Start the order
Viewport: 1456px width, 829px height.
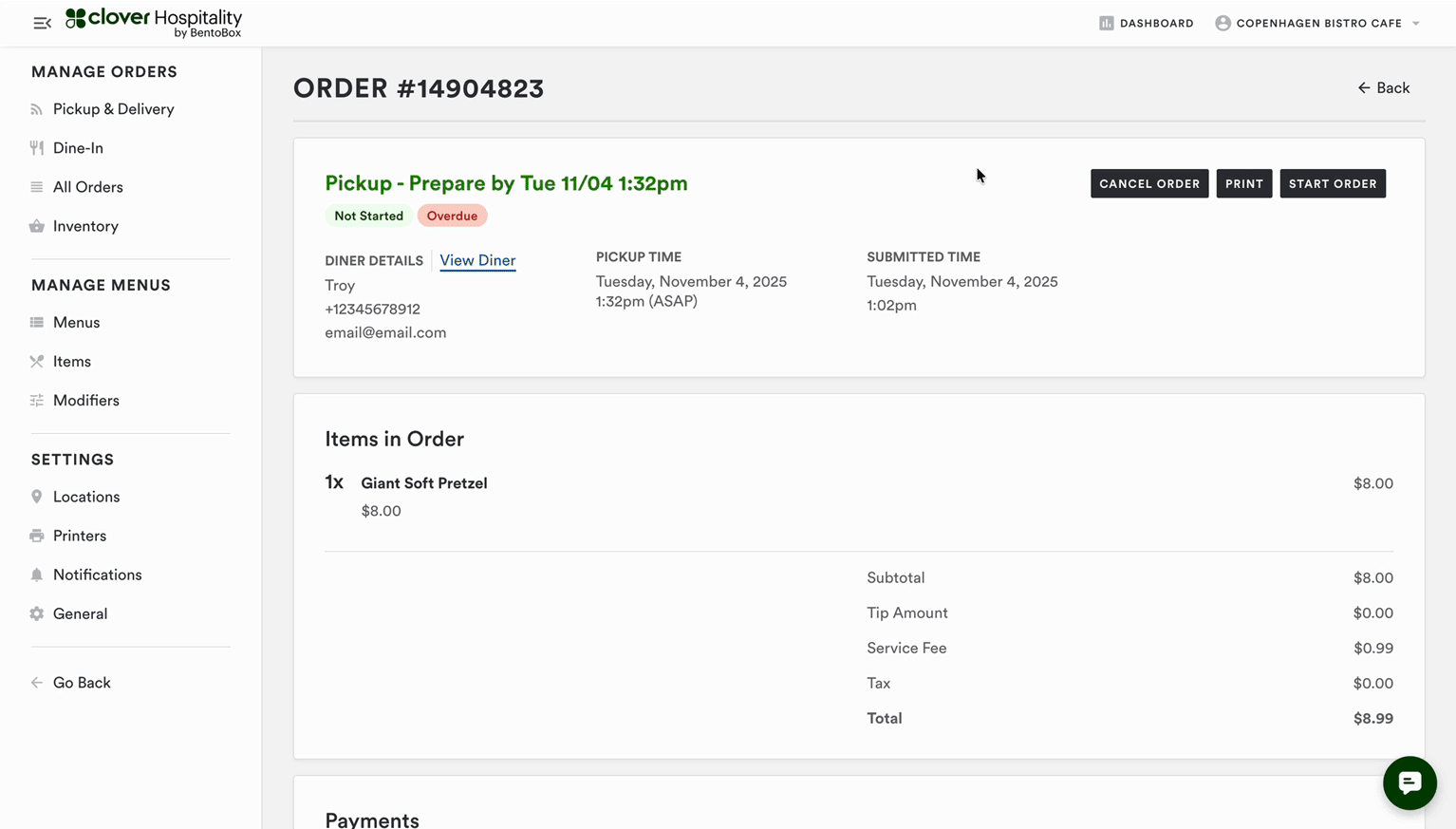[1332, 183]
